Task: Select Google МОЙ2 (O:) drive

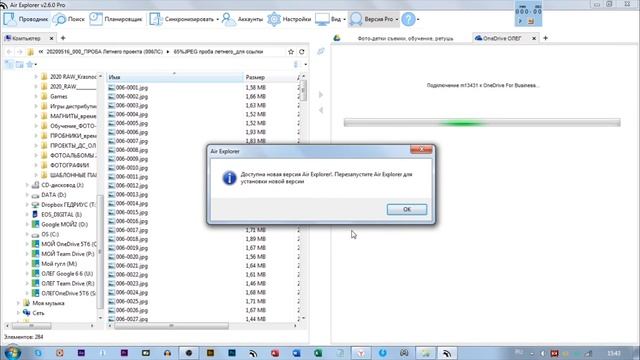Action: coord(60,224)
